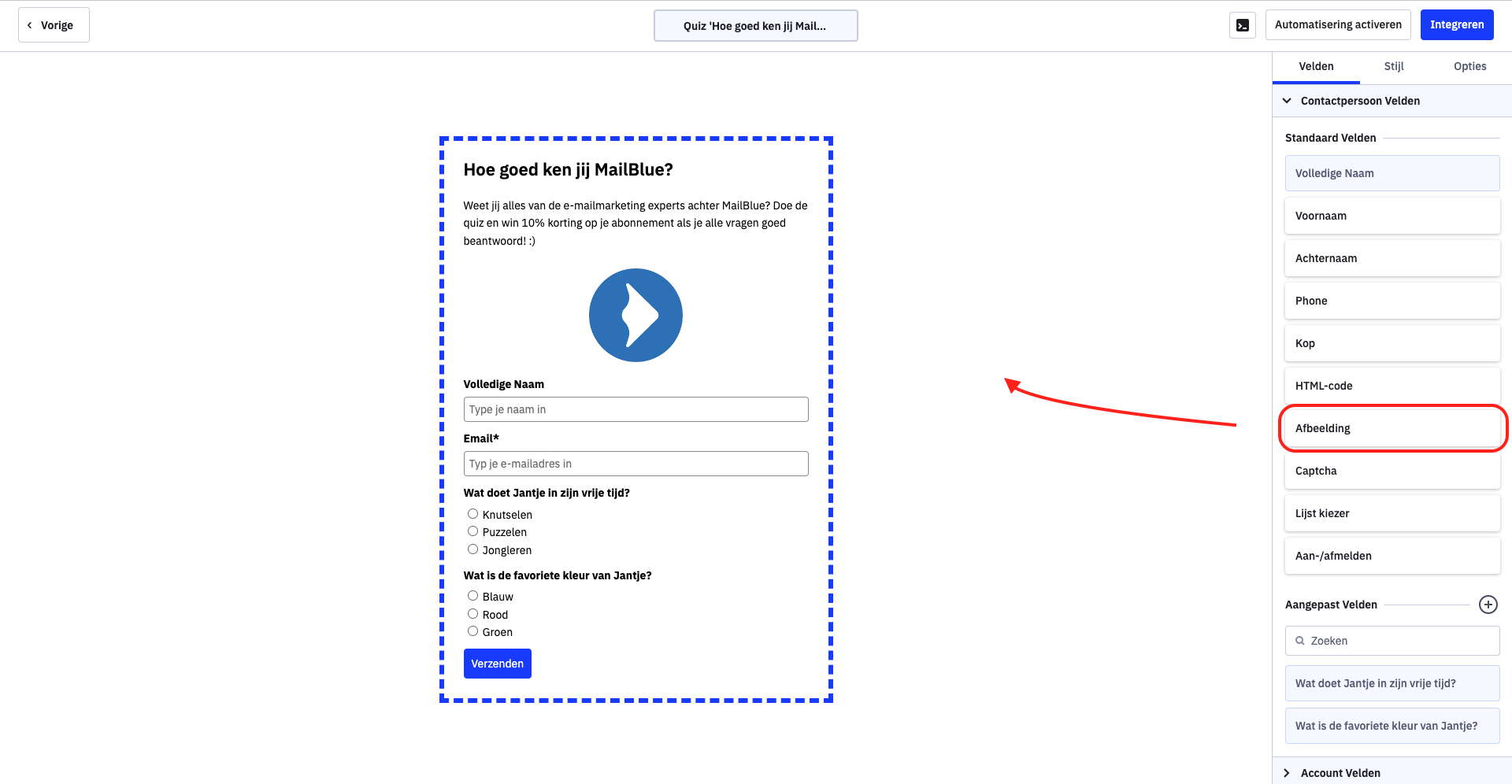Go back with the Vorige button

54,25
